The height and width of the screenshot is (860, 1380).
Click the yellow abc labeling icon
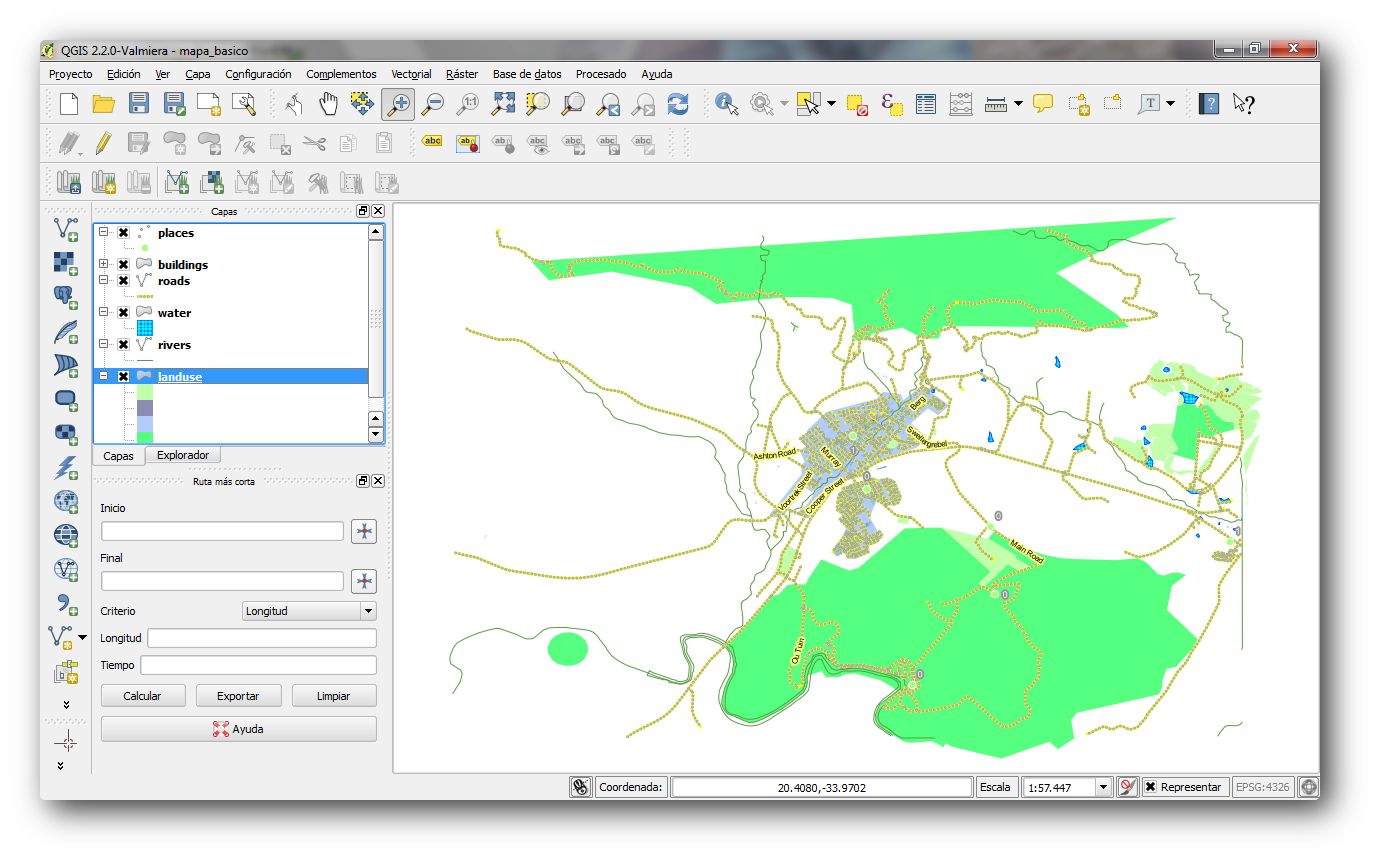click(432, 142)
